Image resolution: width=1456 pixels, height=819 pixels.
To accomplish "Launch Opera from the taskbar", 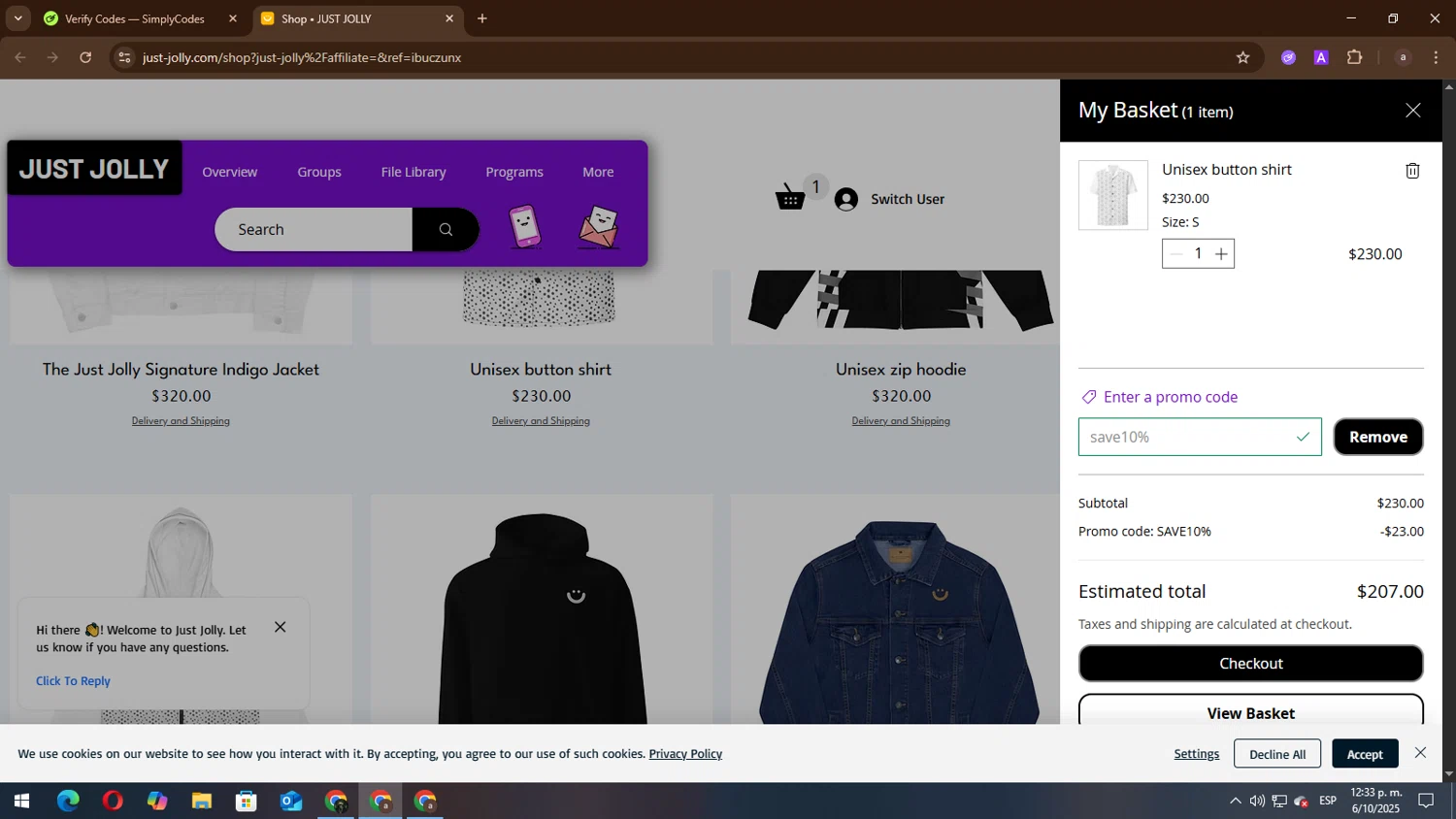I will 113,802.
